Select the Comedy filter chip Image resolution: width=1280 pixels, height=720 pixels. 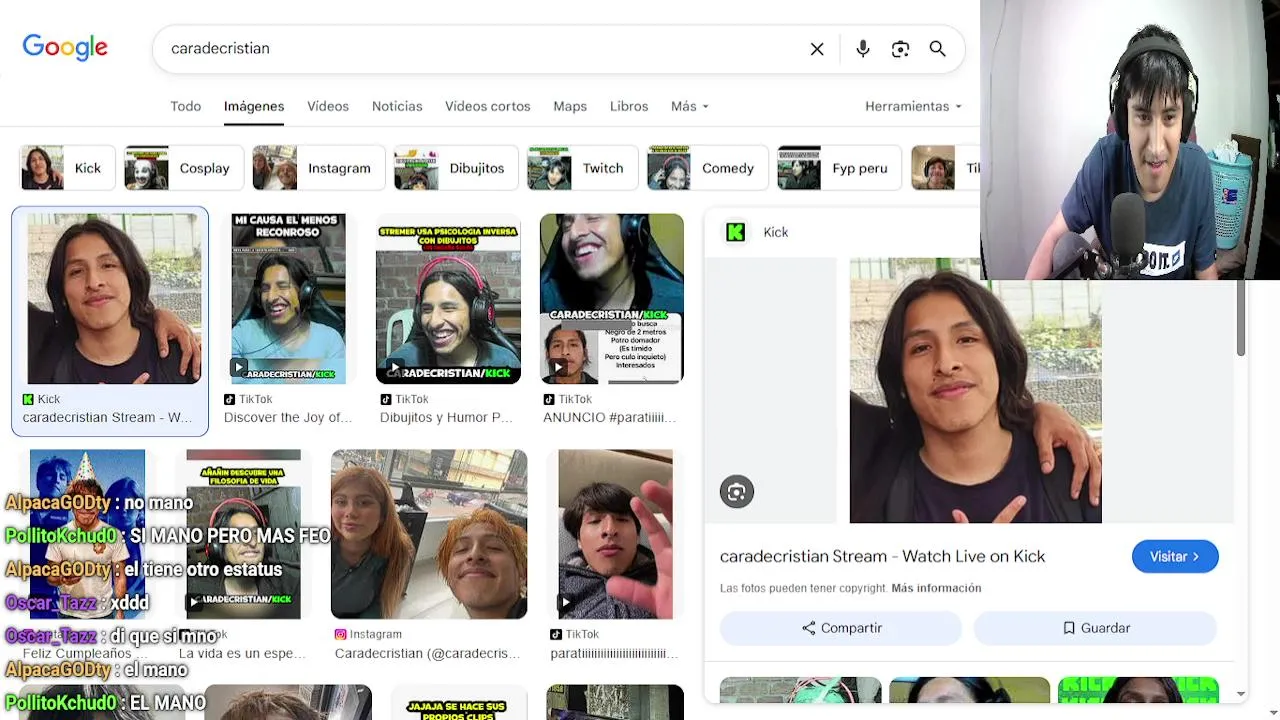point(707,168)
